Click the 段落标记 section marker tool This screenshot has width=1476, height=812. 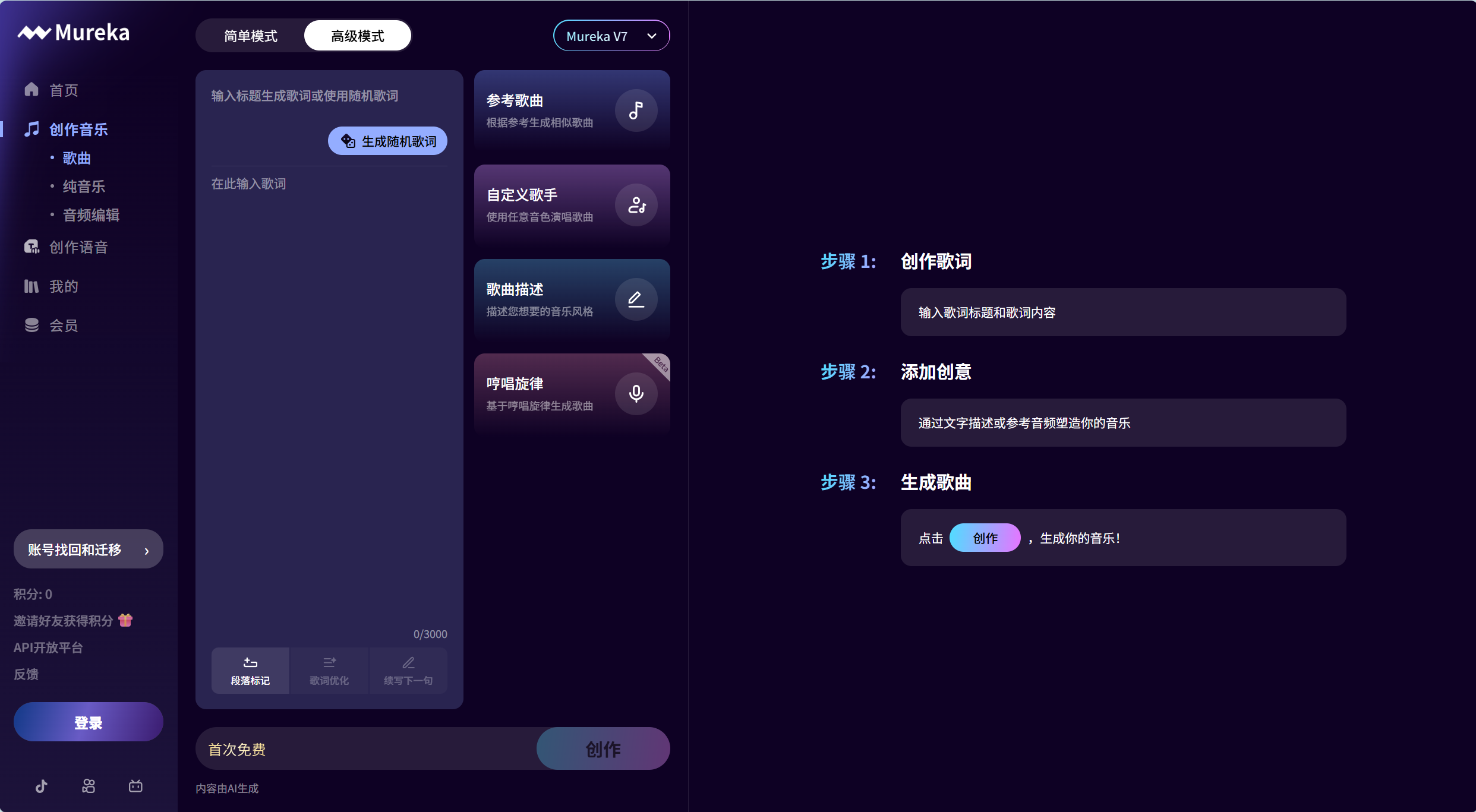click(250, 671)
